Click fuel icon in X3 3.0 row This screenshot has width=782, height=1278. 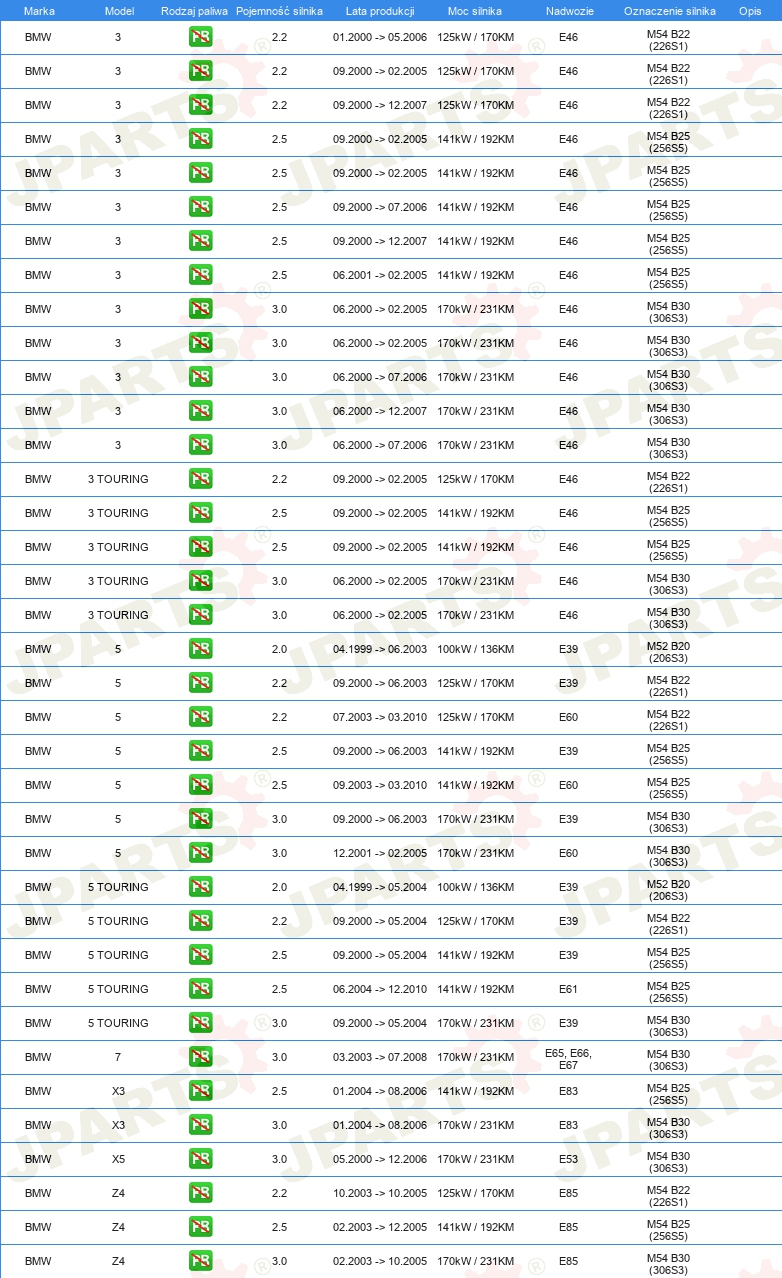point(200,1126)
